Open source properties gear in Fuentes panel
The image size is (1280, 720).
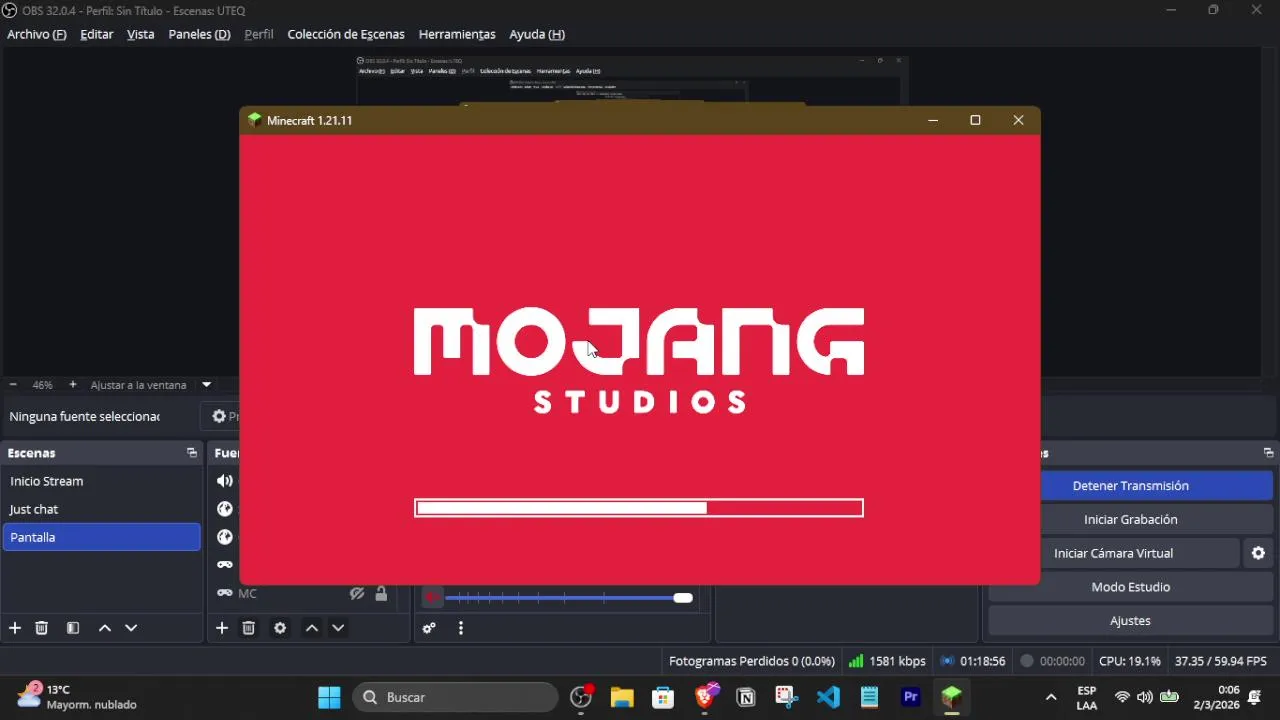tap(280, 628)
